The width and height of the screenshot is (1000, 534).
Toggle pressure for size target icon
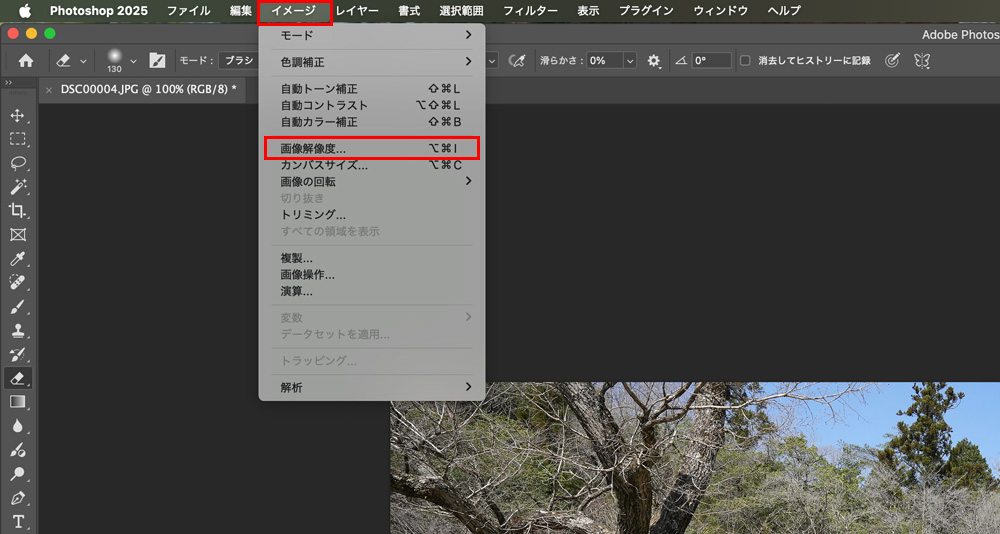point(893,61)
